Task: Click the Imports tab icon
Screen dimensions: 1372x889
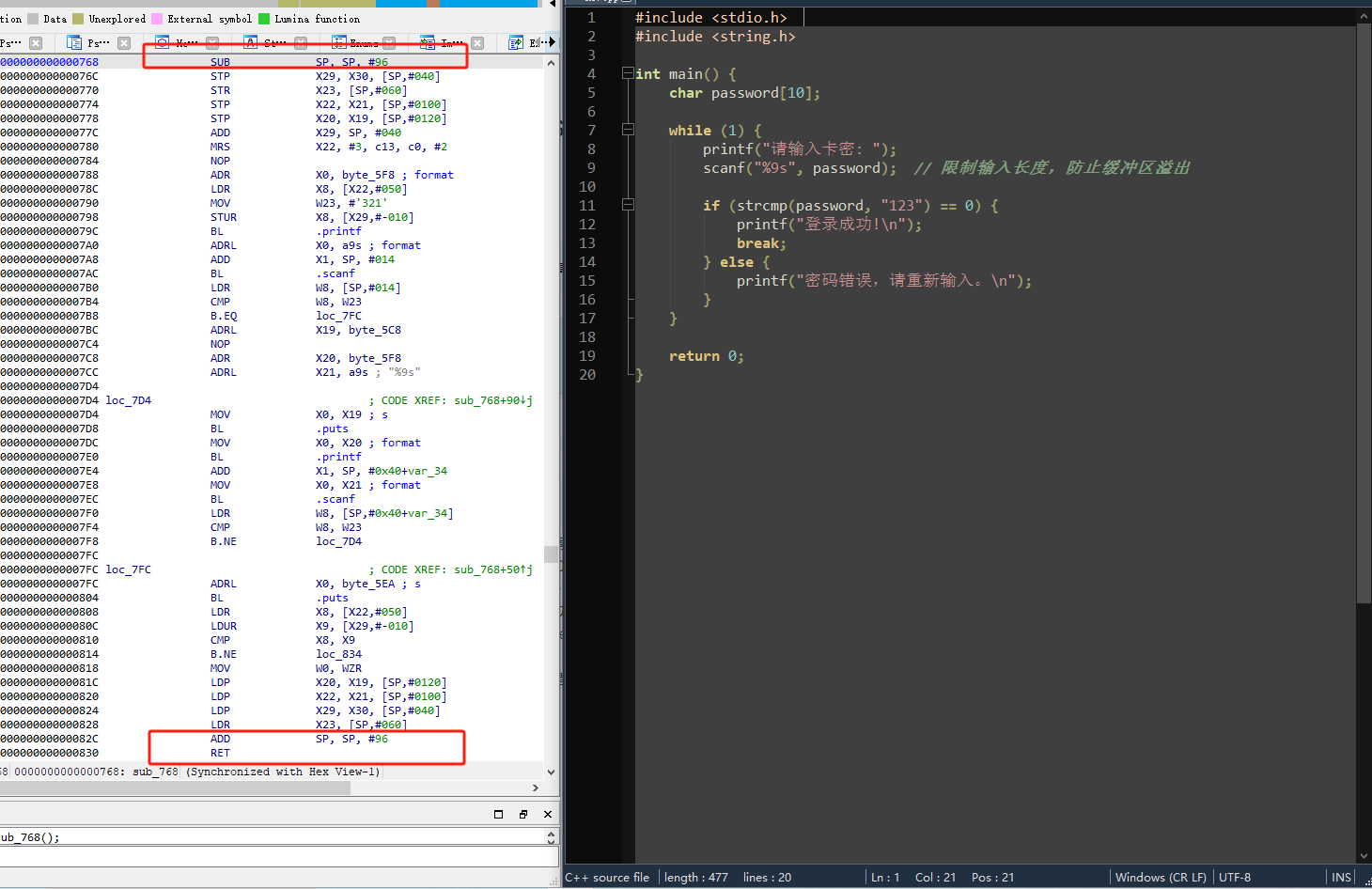Action: pyautogui.click(x=428, y=42)
